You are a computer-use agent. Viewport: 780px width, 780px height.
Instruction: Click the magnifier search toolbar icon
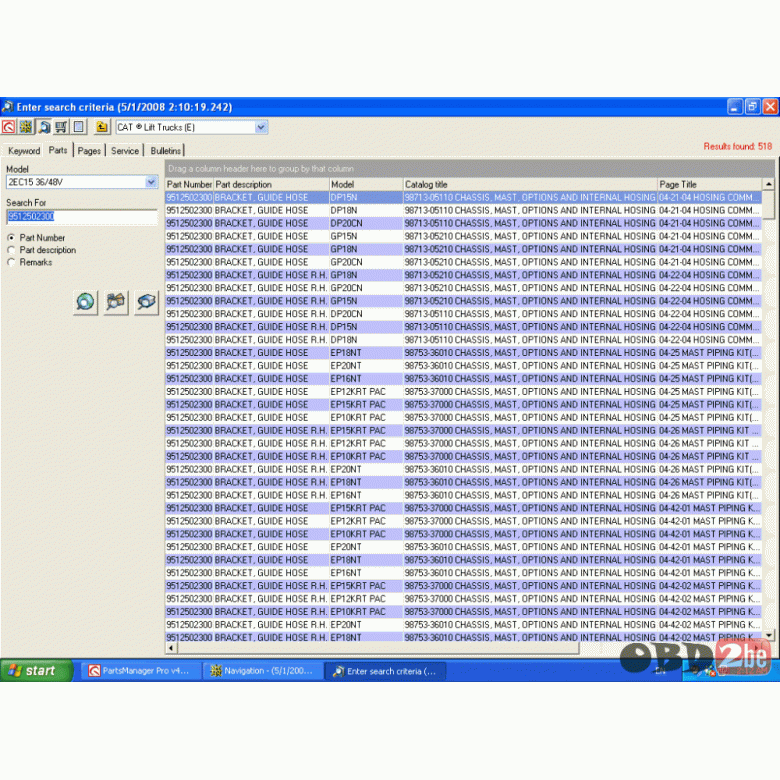[44, 127]
